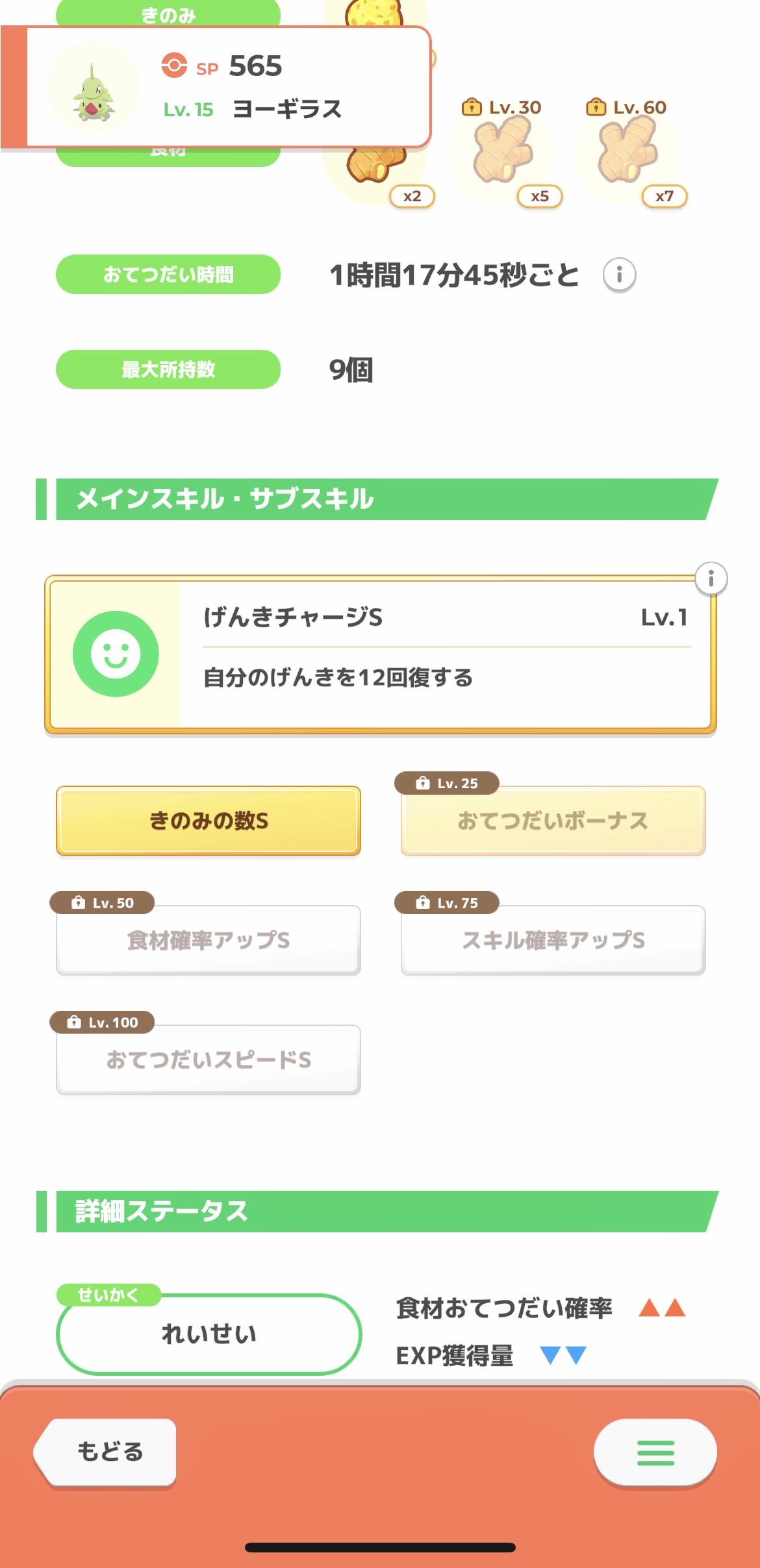Tap the info icon beside helping time
760x1568 pixels.
pos(619,275)
